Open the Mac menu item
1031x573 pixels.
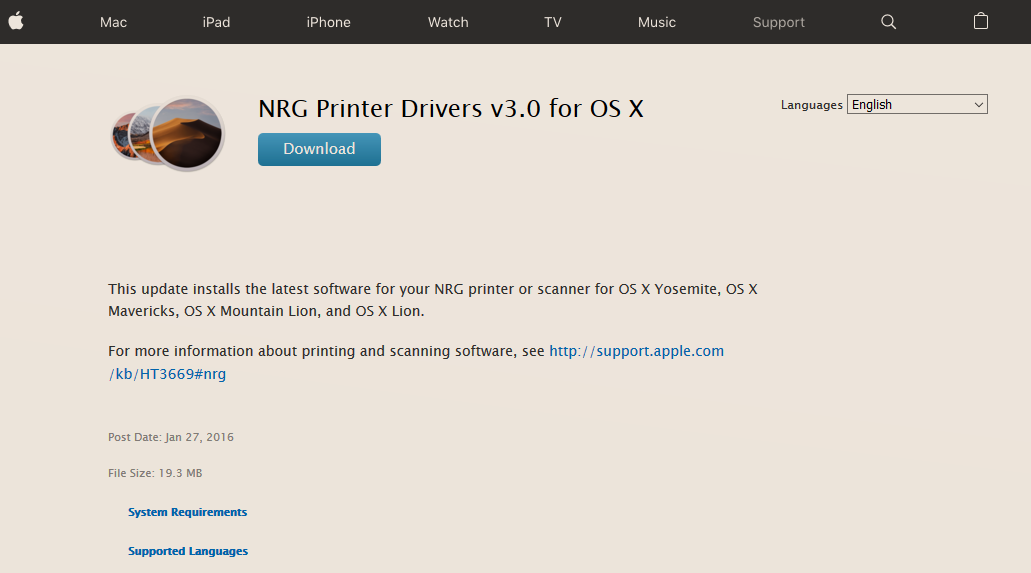(113, 22)
